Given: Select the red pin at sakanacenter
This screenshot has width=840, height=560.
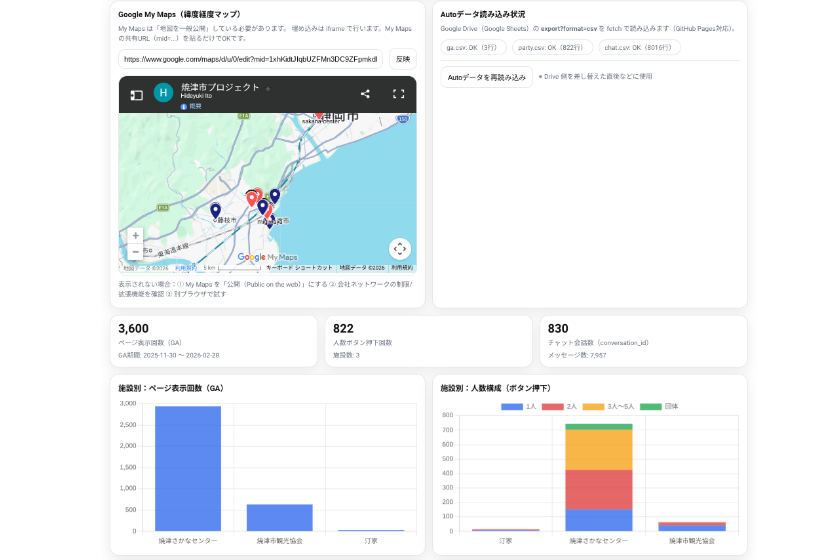Looking at the screenshot, I should click(319, 115).
